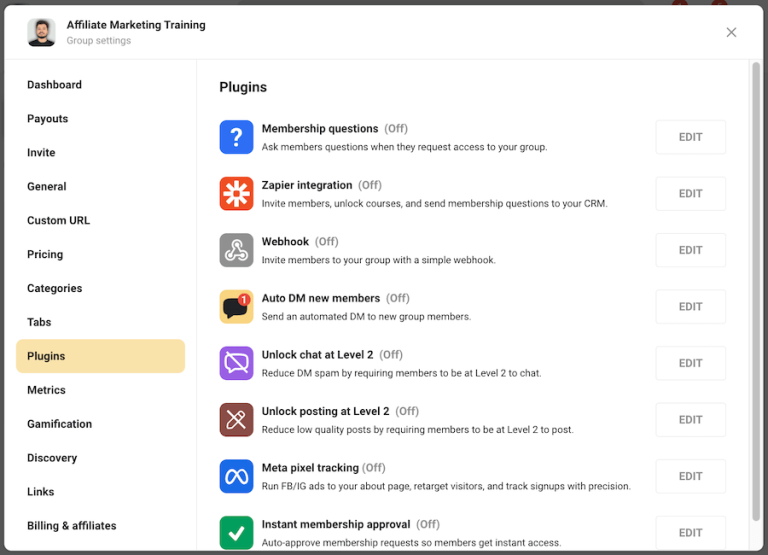Click the orange Zapier integration icon
This screenshot has height=555, width=768.
pos(236,194)
